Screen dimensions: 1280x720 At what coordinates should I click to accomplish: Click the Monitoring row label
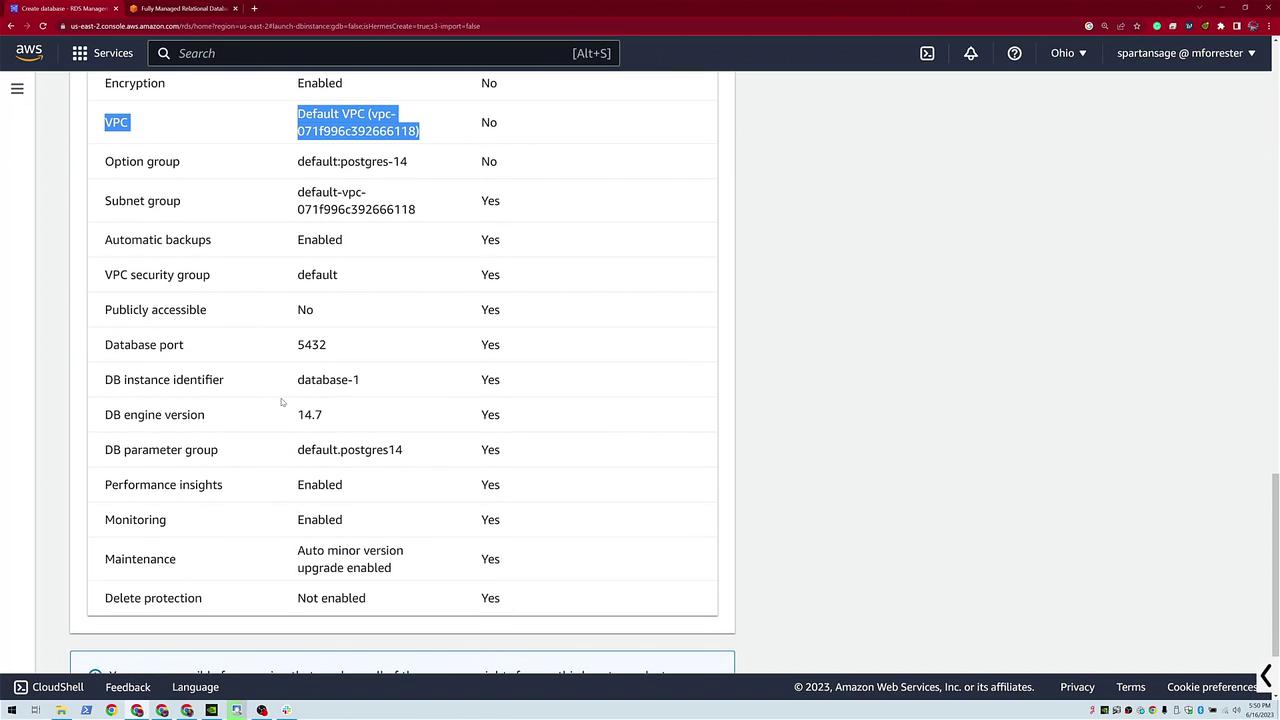[135, 520]
